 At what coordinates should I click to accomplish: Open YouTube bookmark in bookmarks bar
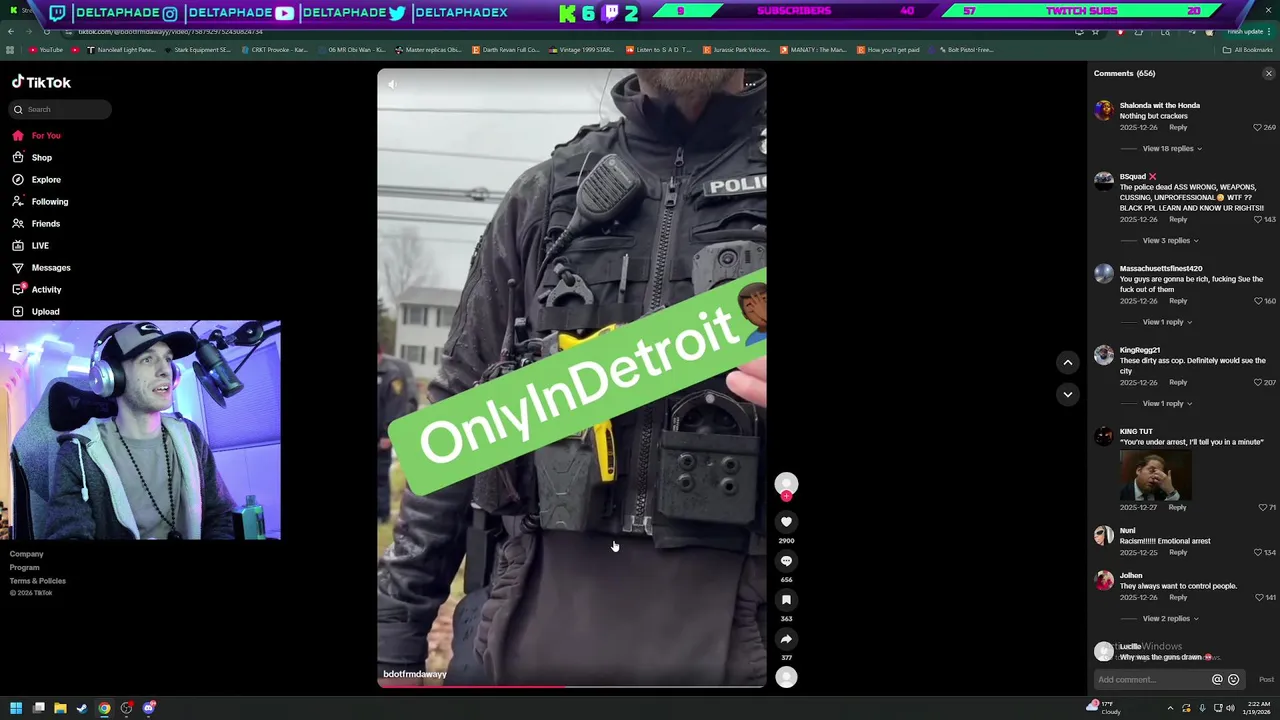click(x=46, y=50)
